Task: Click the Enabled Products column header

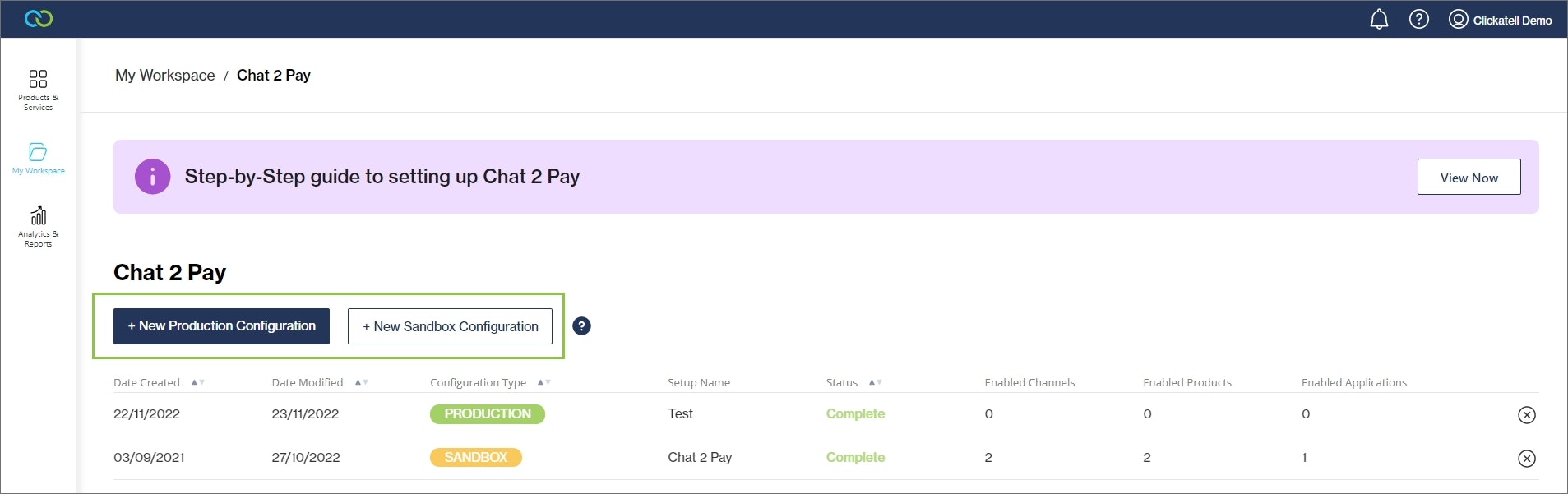Action: 1187,382
